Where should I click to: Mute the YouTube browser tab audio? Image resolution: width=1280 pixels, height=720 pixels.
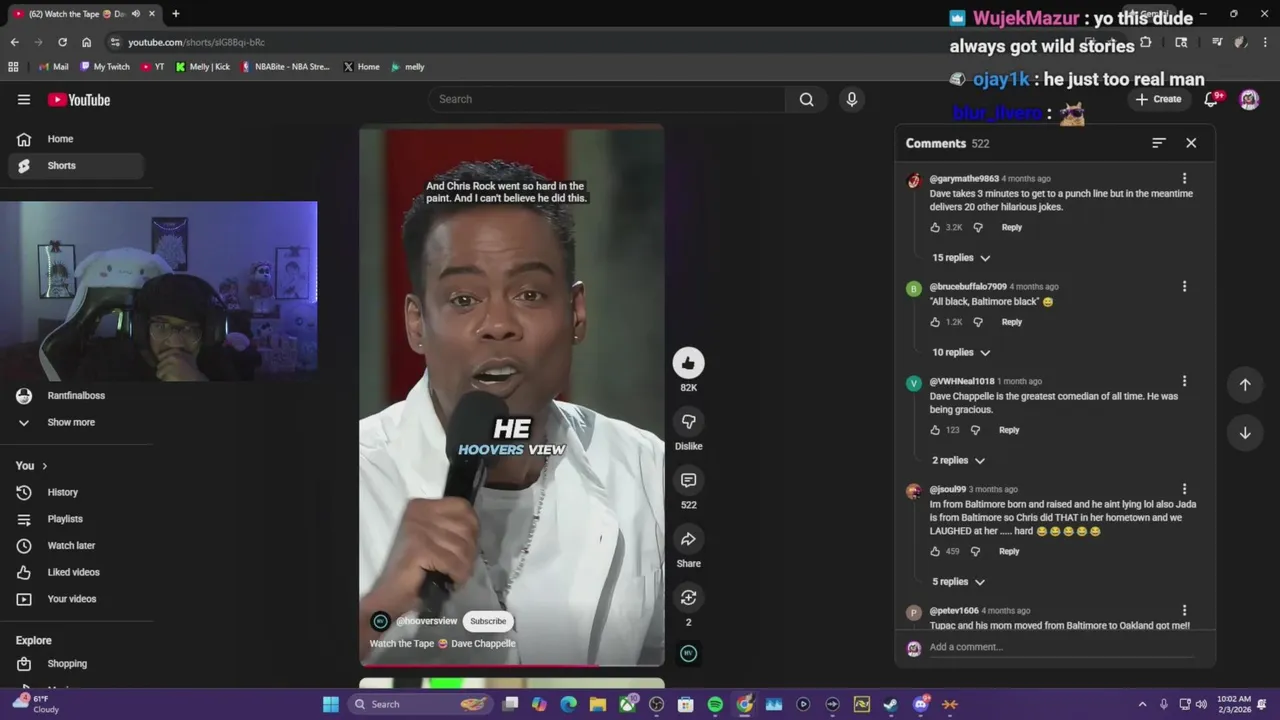pyautogui.click(x=135, y=14)
